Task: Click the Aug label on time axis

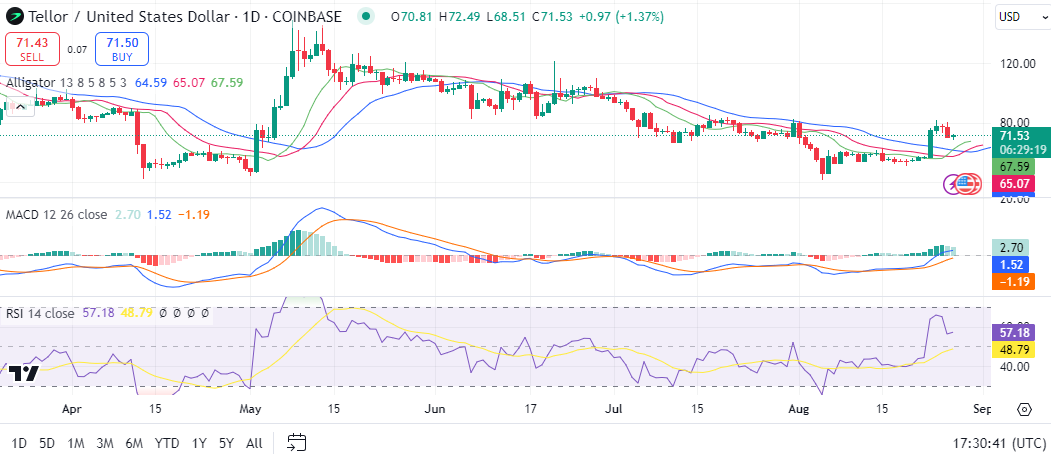Action: click(x=800, y=408)
